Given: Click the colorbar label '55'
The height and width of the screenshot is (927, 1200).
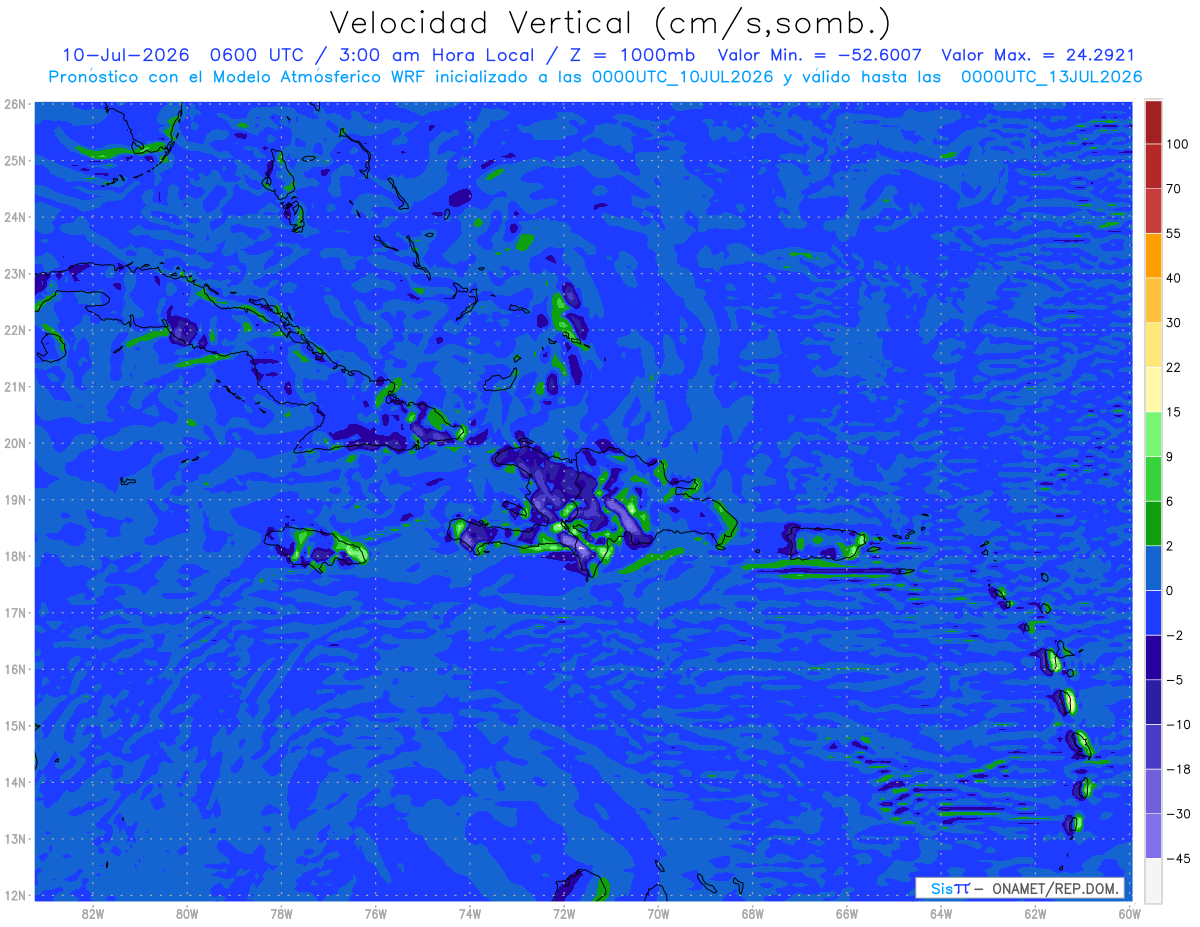Looking at the screenshot, I should (1174, 233).
